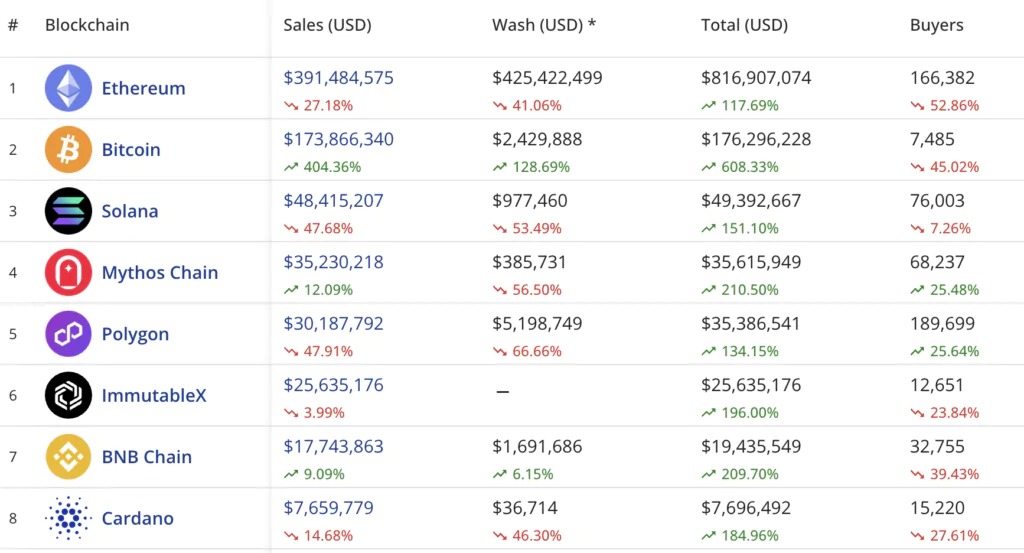Click Bitcoin sales change 404.36%
This screenshot has height=553, width=1024.
point(323,167)
